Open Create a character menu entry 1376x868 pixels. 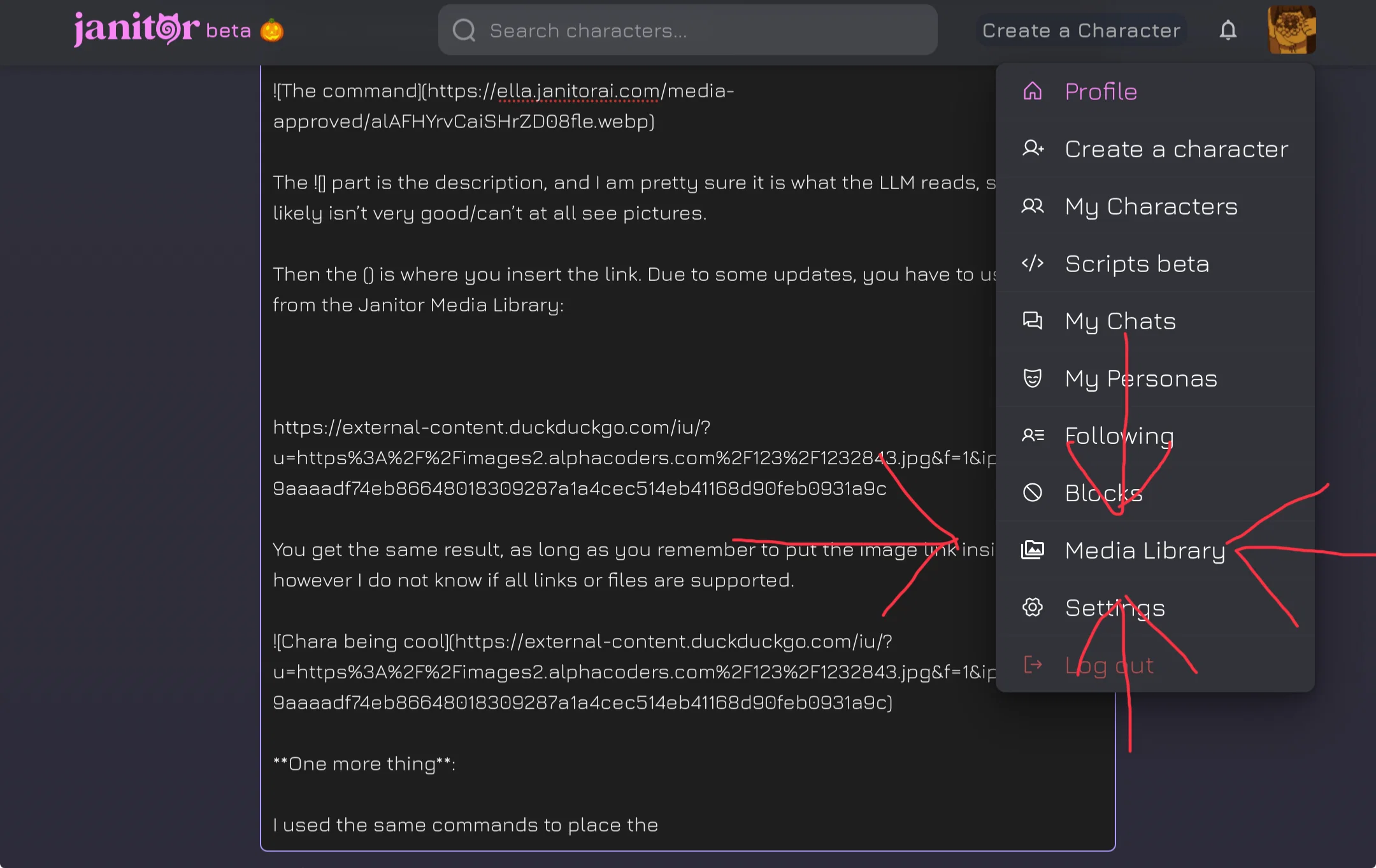tap(1155, 149)
